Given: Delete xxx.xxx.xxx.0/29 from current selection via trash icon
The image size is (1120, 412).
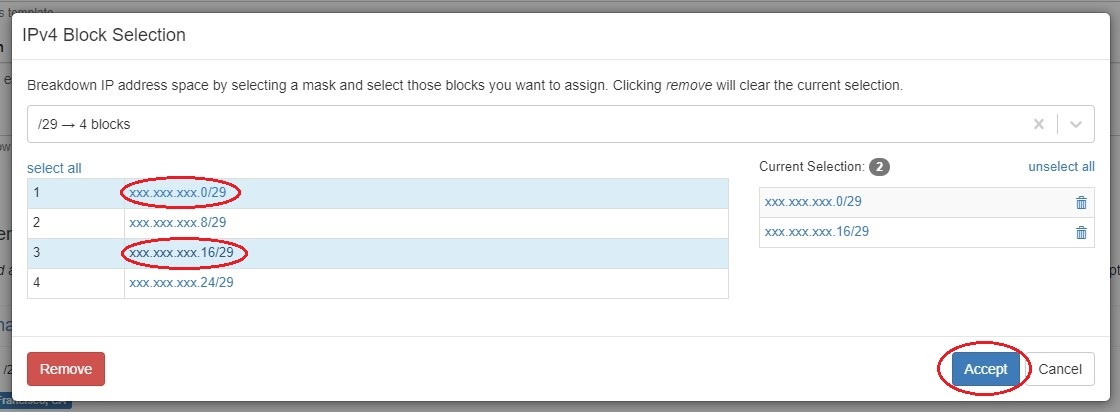Looking at the screenshot, I should [x=1081, y=203].
